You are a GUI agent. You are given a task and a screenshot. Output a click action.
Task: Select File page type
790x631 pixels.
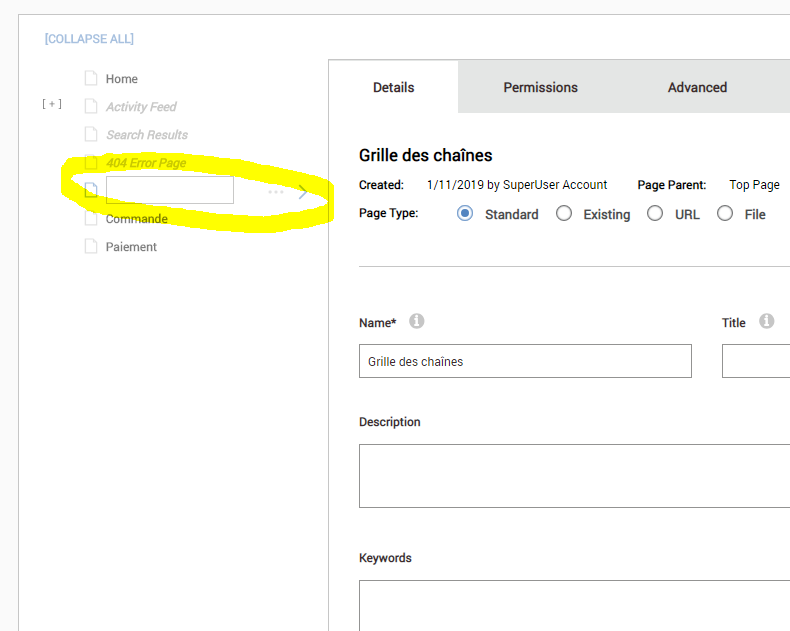pyautogui.click(x=725, y=213)
